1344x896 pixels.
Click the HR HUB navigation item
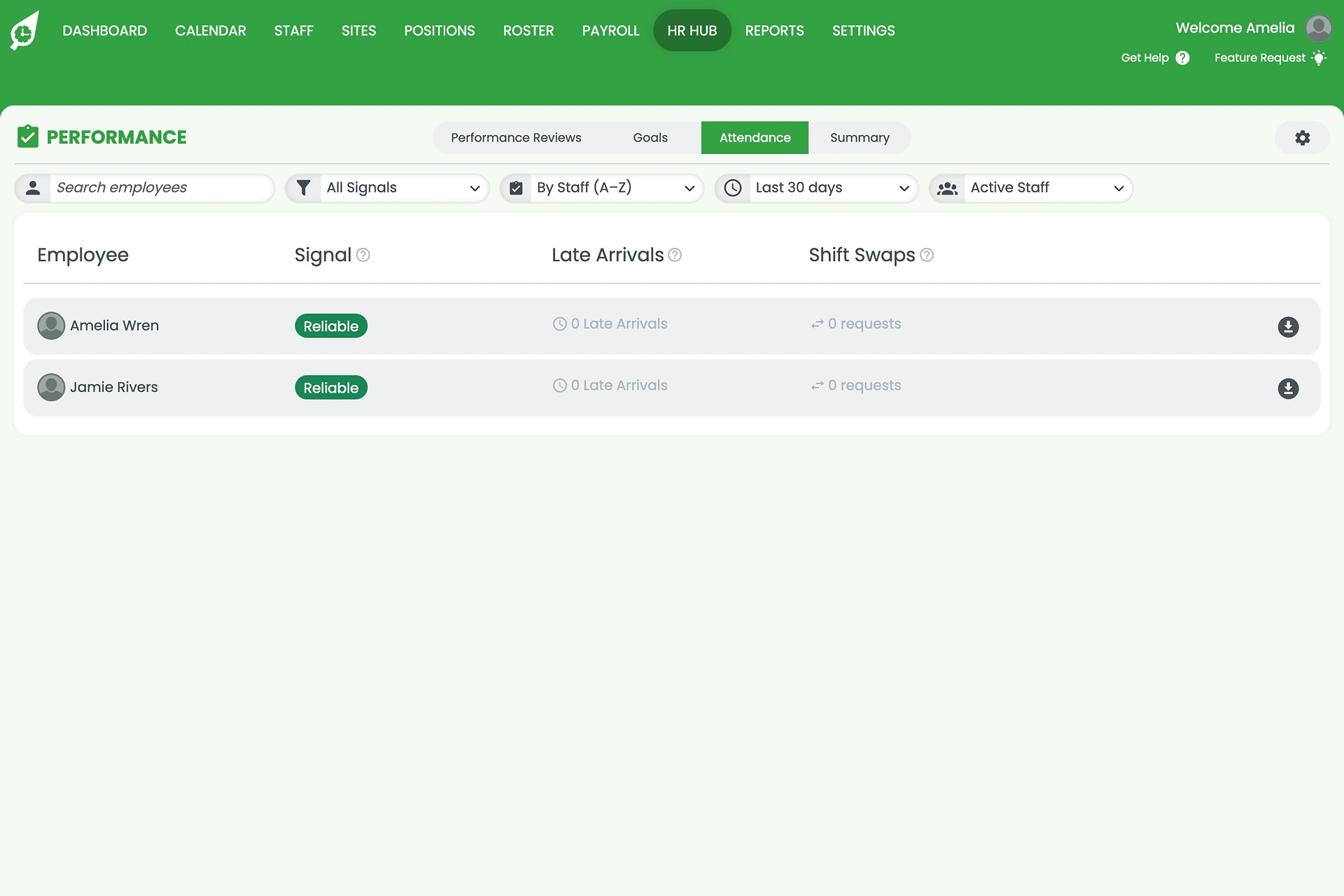692,31
